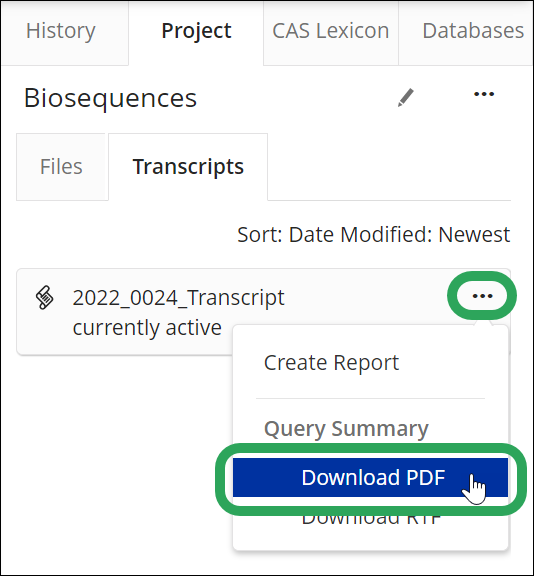Switch to the Files sub-tab
This screenshot has width=534, height=576.
pyautogui.click(x=61, y=167)
